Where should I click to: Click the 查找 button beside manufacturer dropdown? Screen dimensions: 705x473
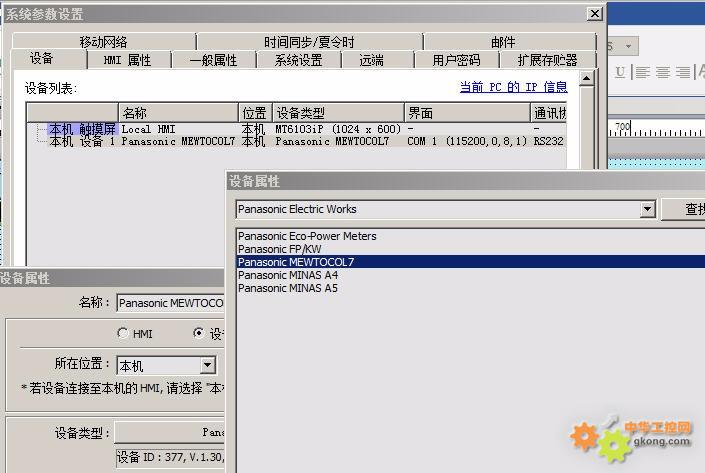[683, 209]
